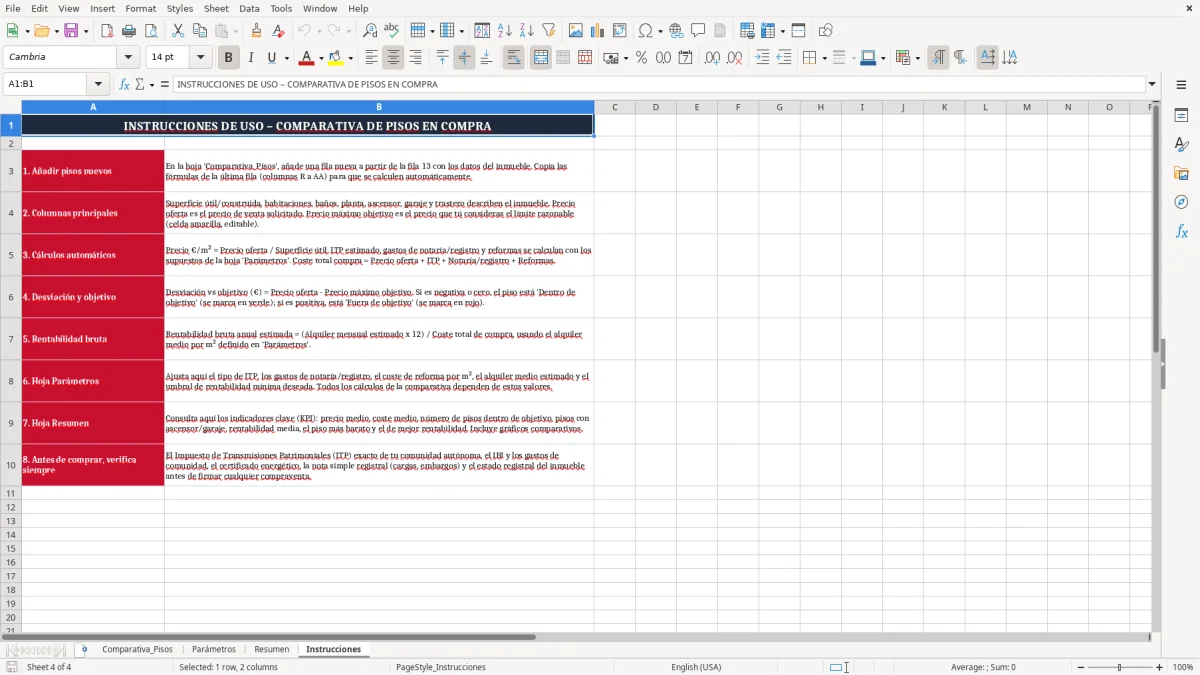1200x675 pixels.
Task: Click the Sort dialog icon
Action: pos(482,31)
